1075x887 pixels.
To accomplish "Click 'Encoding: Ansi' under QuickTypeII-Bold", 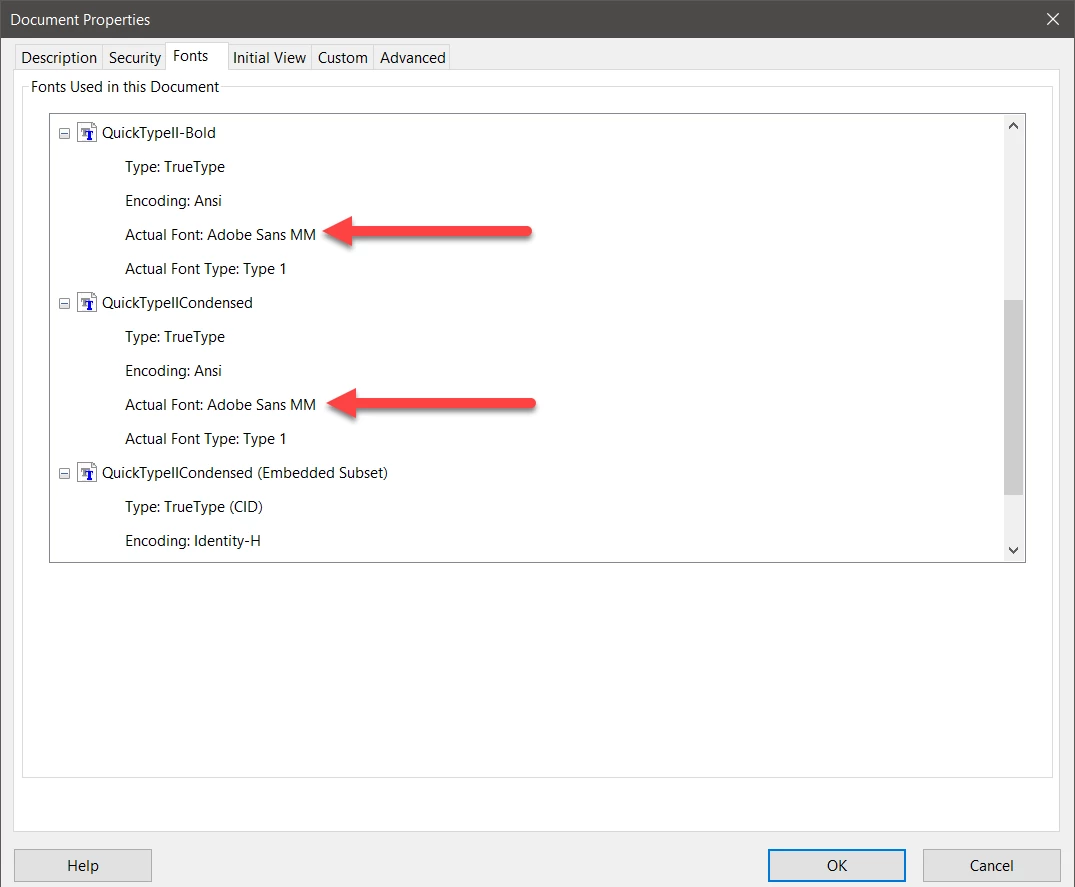I will tap(173, 201).
